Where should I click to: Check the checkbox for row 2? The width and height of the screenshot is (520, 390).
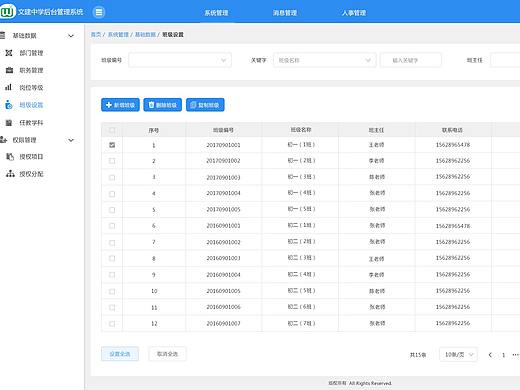(112, 161)
